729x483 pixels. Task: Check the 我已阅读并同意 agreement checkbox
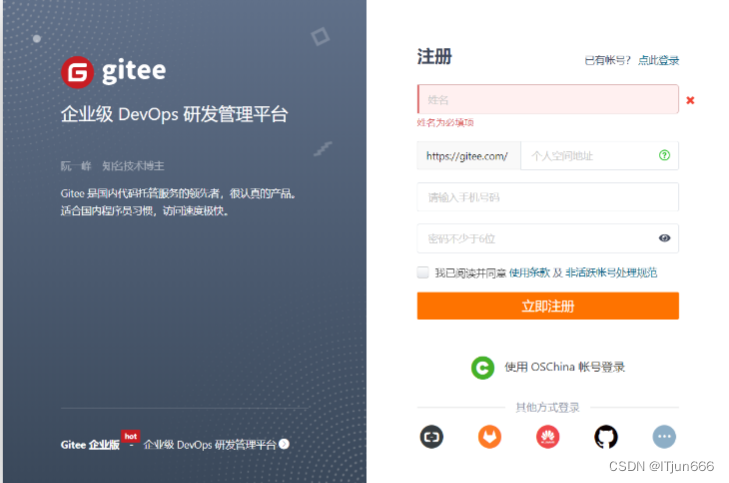[423, 272]
